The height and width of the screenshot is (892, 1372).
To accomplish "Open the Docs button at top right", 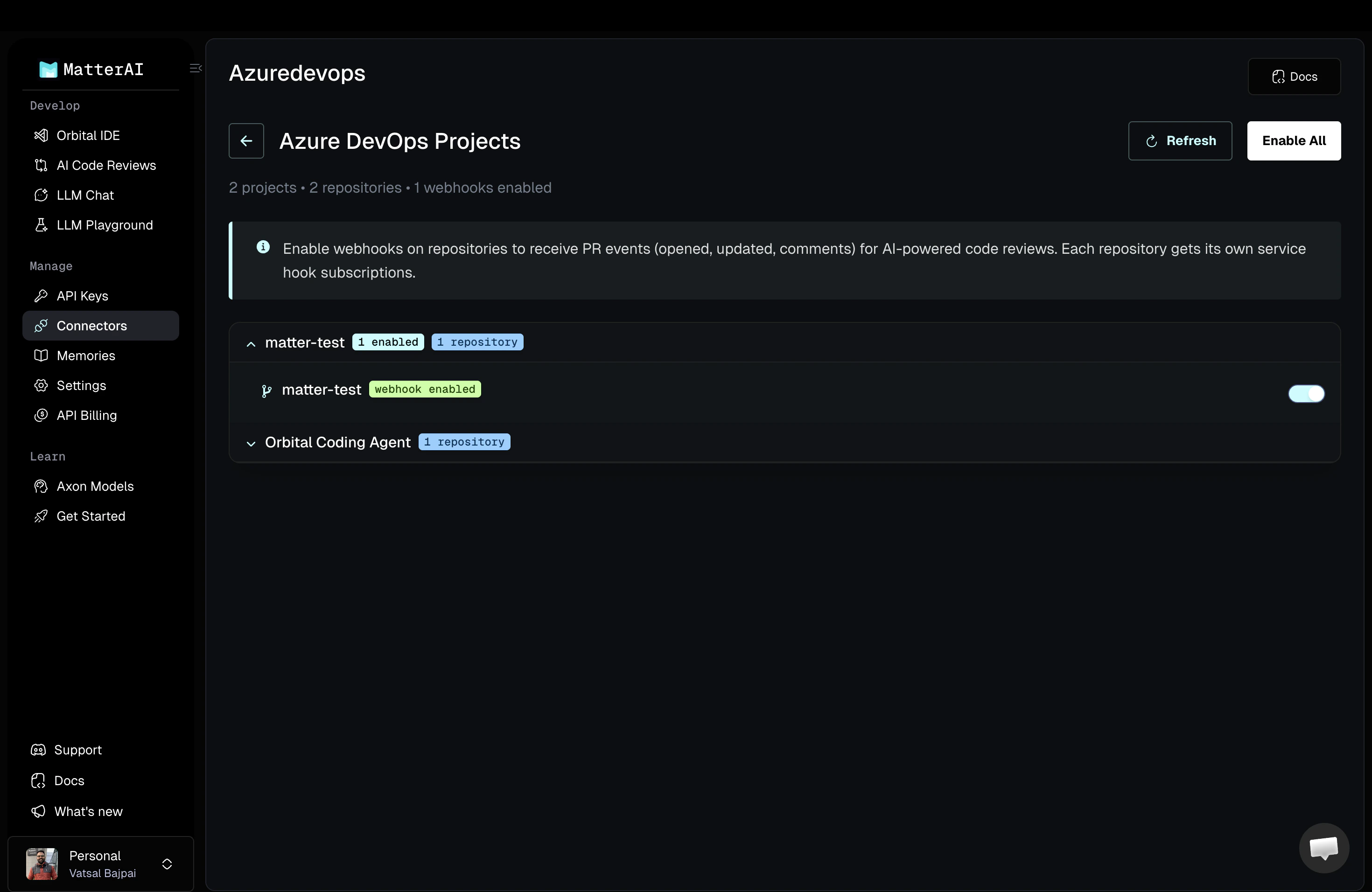I will coord(1294,77).
